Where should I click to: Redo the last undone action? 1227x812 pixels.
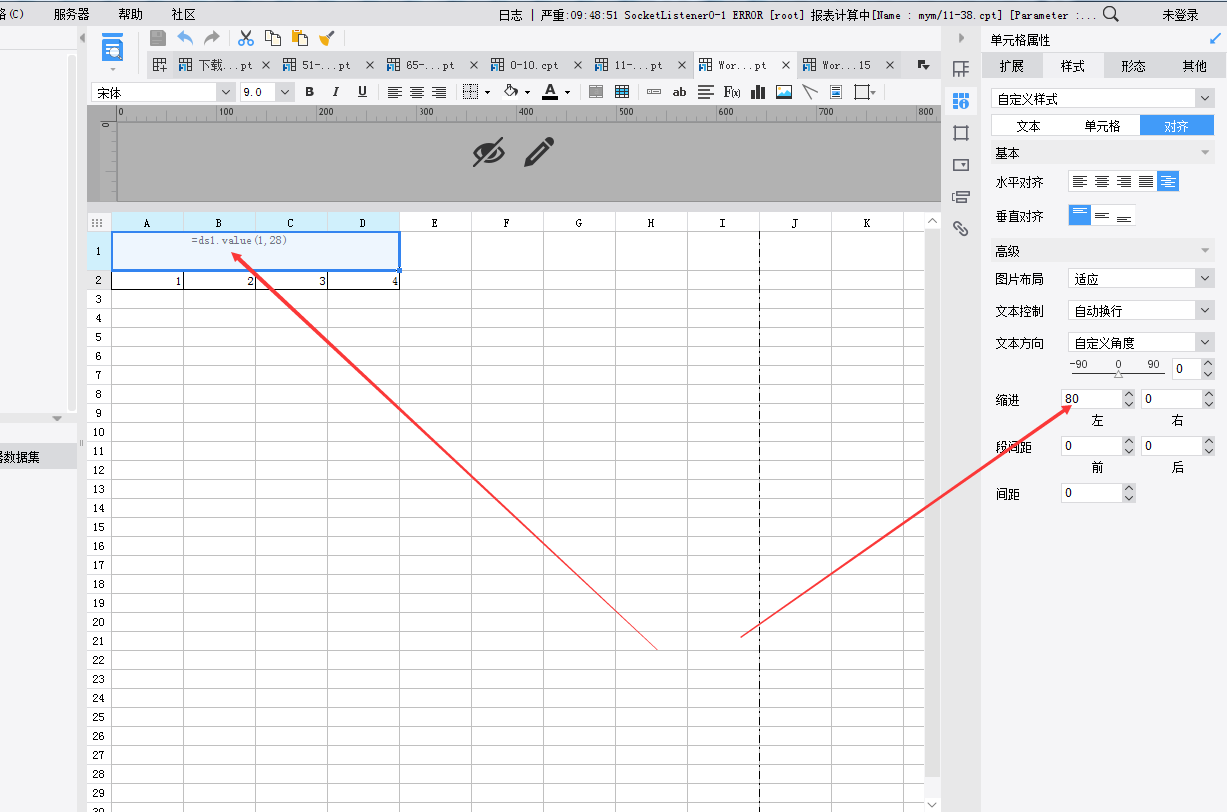212,38
